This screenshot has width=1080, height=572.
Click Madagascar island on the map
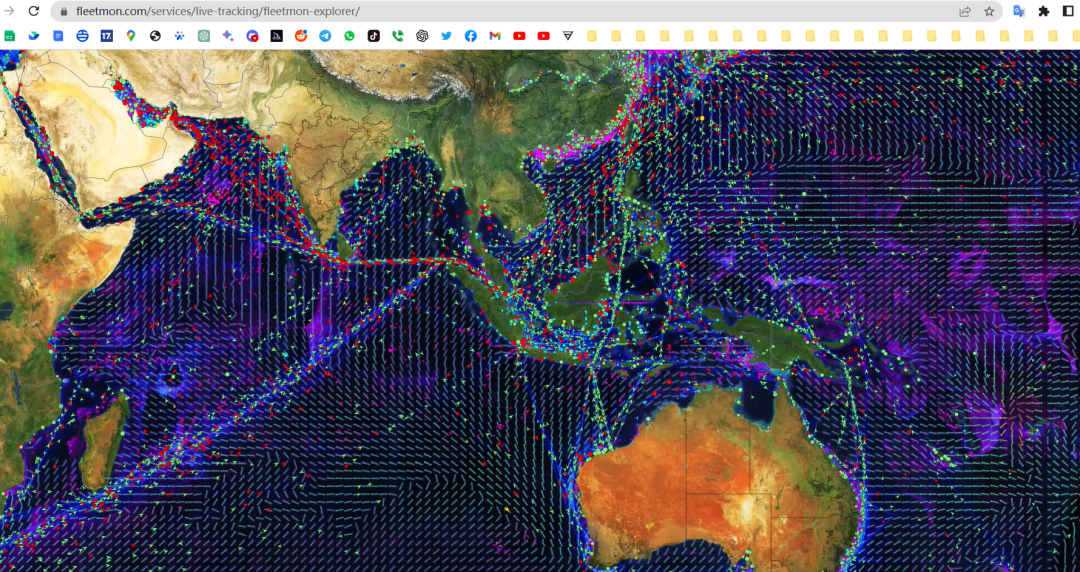click(103, 441)
